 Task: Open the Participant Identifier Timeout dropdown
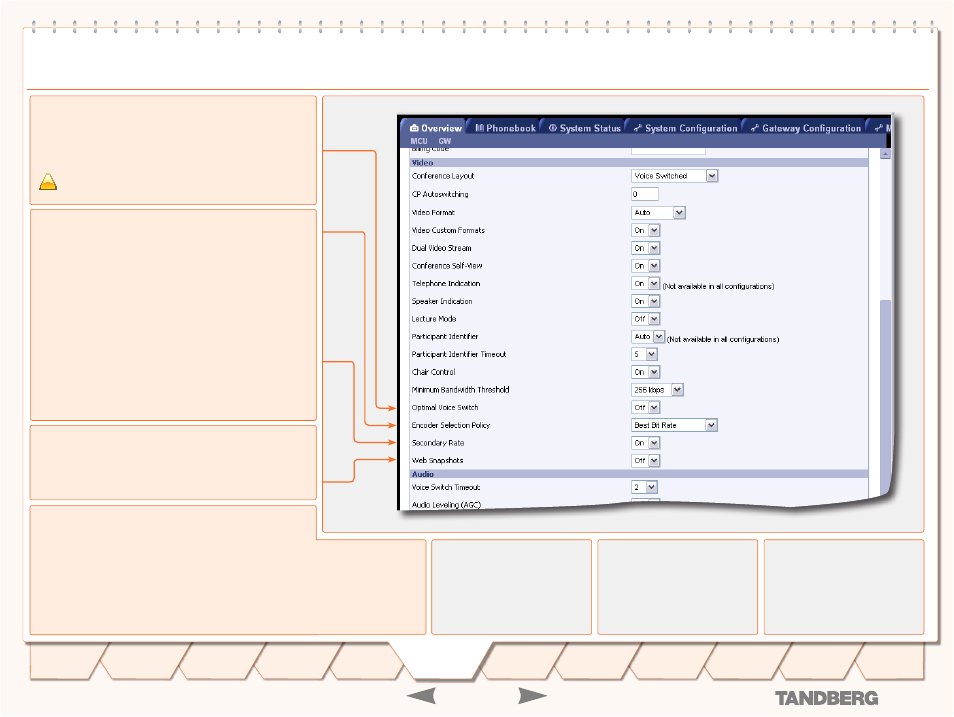(644, 354)
